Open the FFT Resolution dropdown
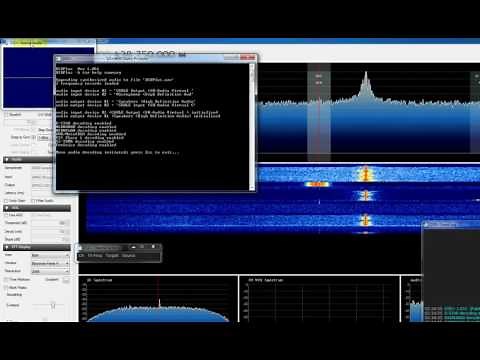 point(51,271)
